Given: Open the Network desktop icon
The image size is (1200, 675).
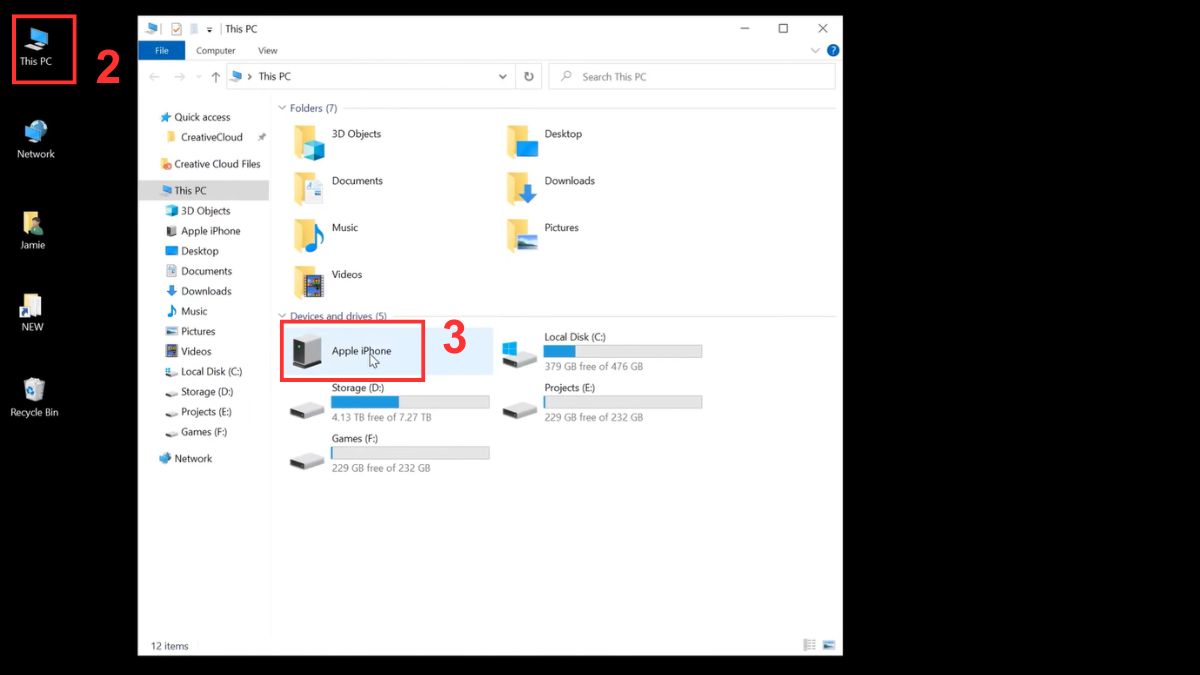Looking at the screenshot, I should point(36,139).
